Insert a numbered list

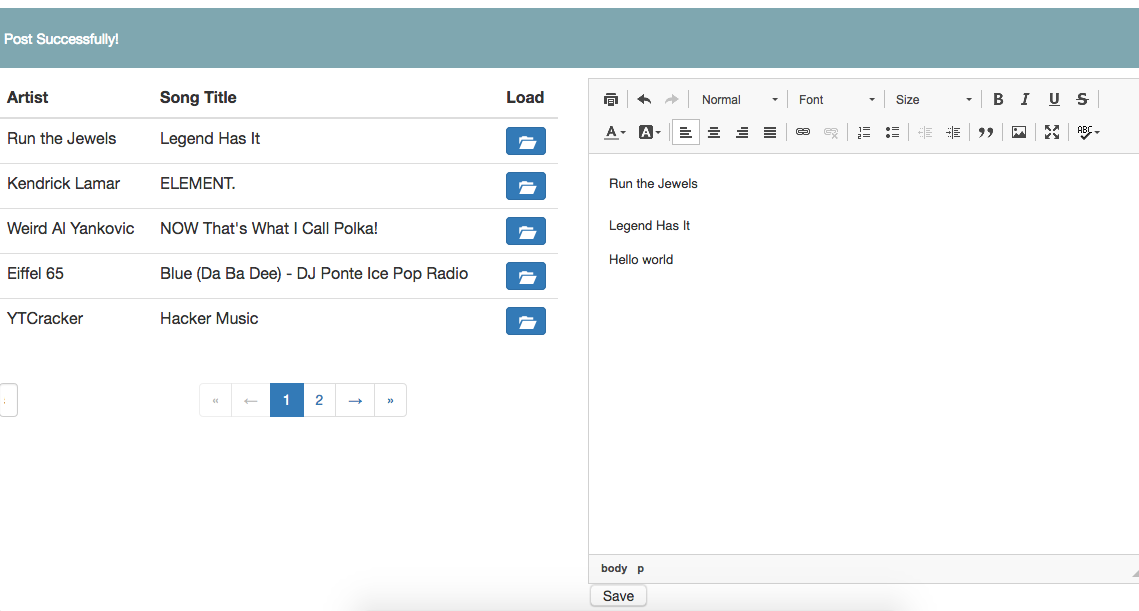click(864, 132)
